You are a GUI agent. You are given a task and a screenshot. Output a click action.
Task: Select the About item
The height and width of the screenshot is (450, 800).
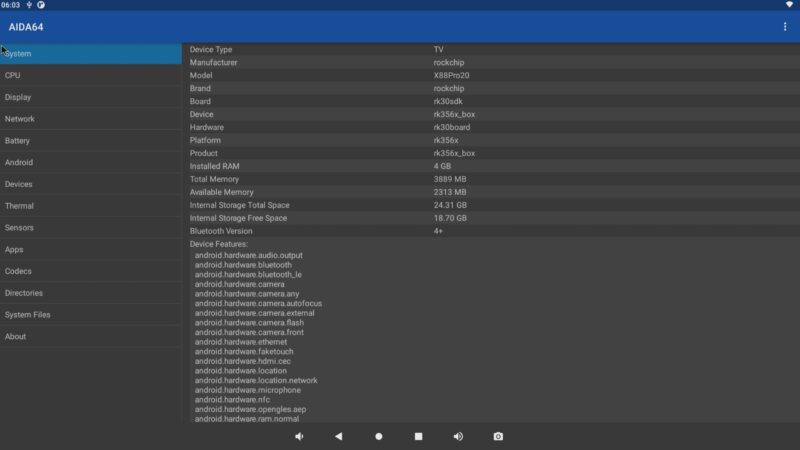point(90,337)
